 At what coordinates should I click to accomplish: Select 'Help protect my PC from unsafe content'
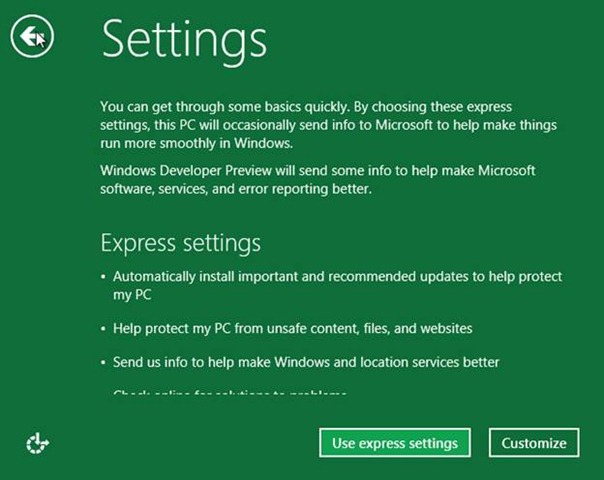293,329
